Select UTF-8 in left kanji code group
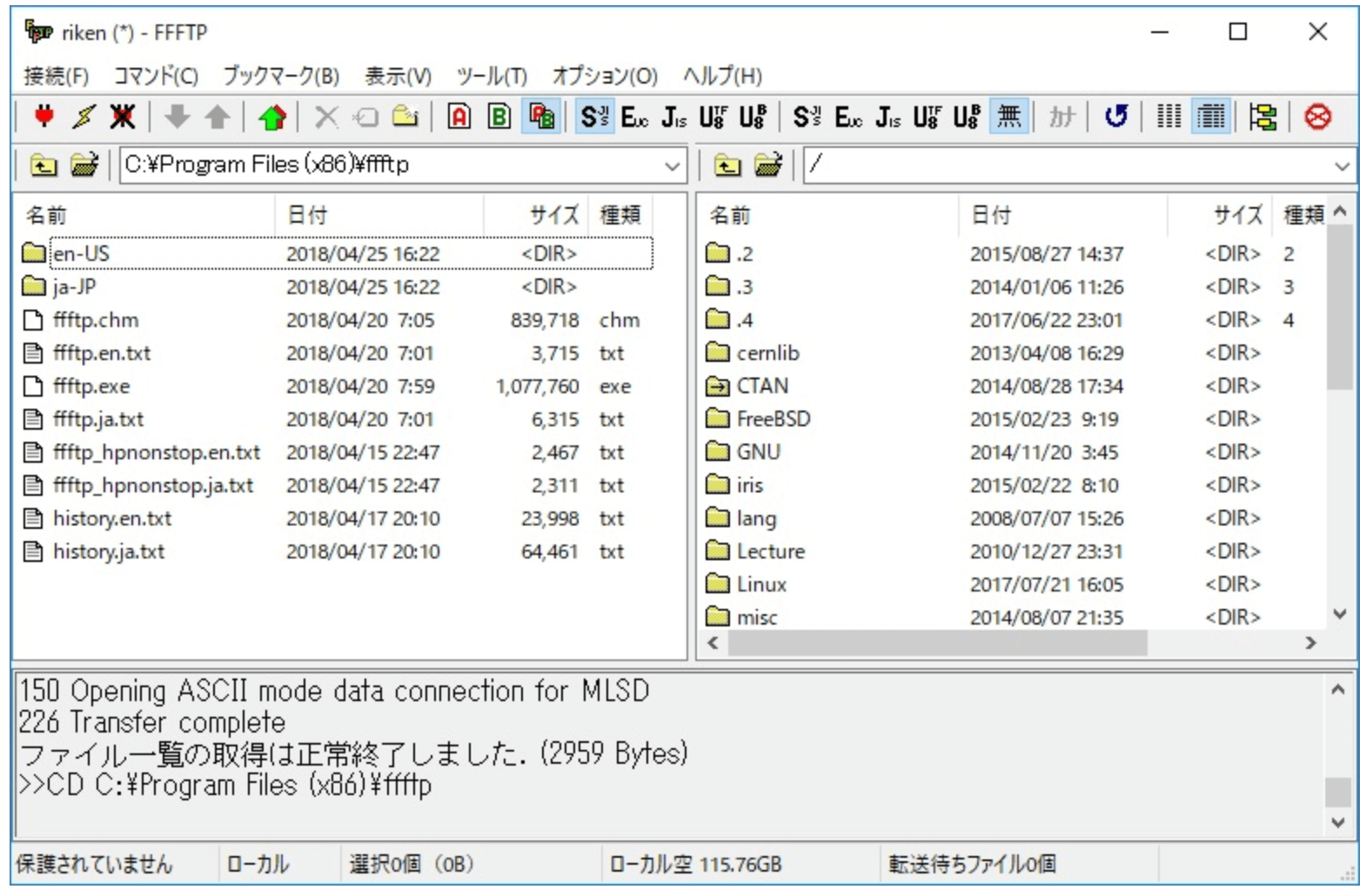 tap(713, 117)
